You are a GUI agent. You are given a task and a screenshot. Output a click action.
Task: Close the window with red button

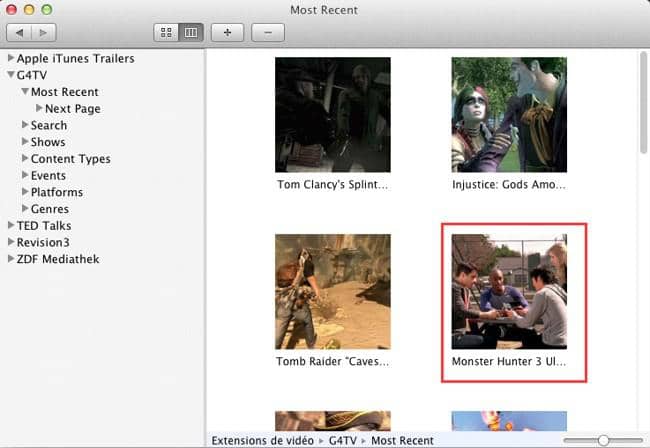[x=11, y=9]
